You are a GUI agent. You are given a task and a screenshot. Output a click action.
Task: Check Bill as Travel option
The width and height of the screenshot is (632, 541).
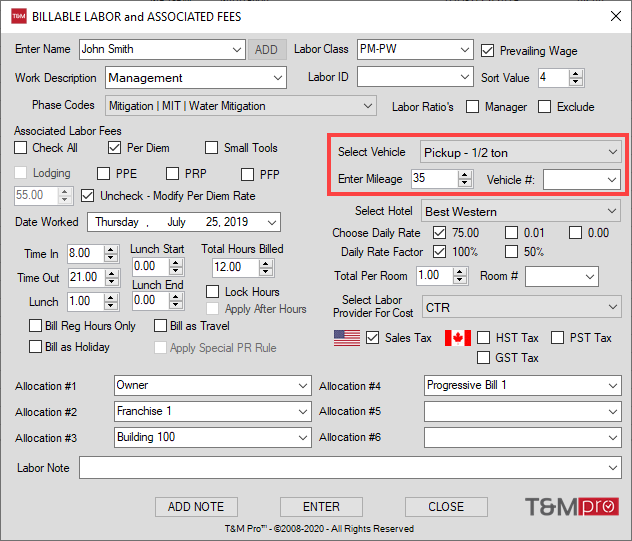160,326
